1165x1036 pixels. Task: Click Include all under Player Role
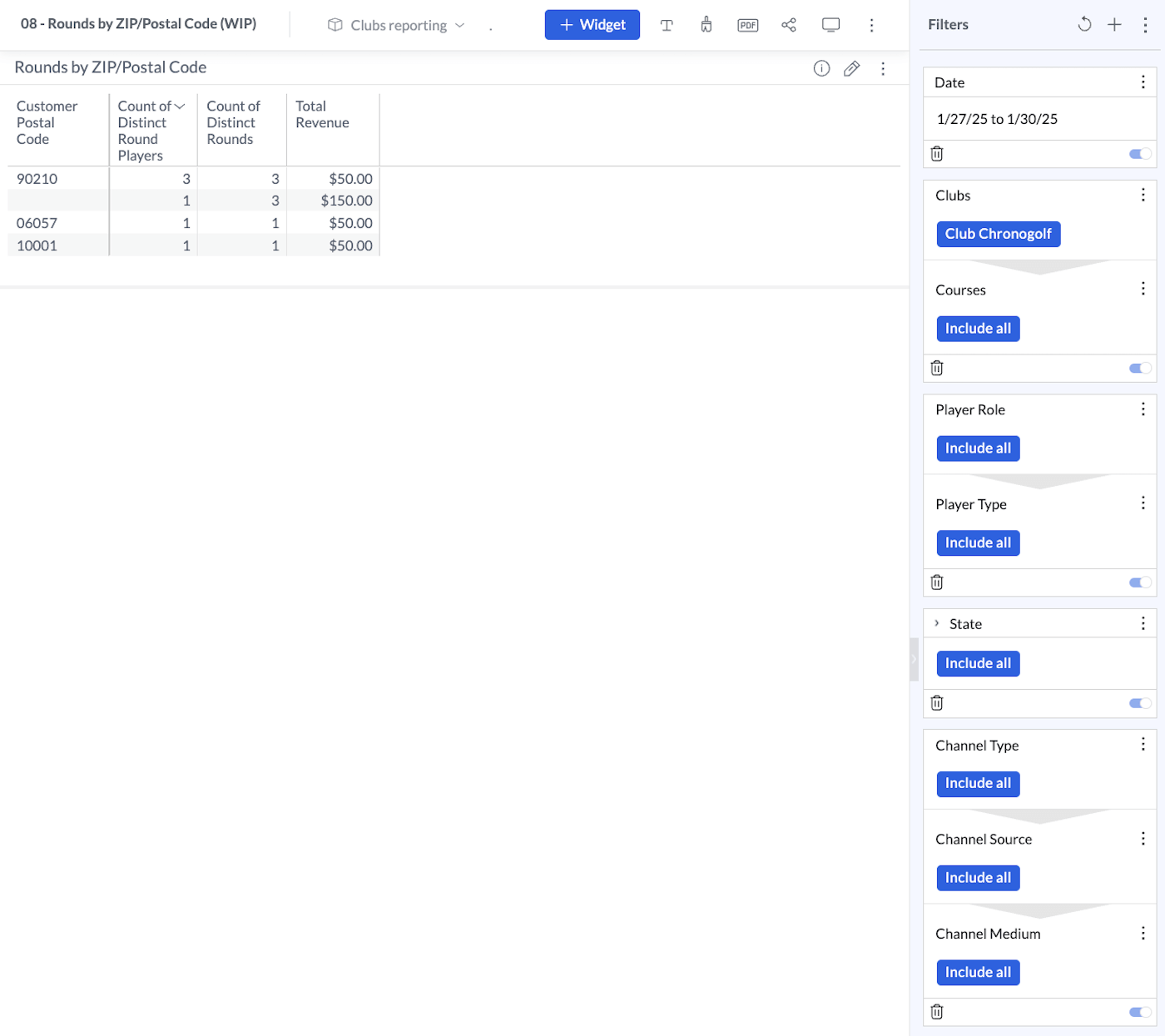(978, 449)
